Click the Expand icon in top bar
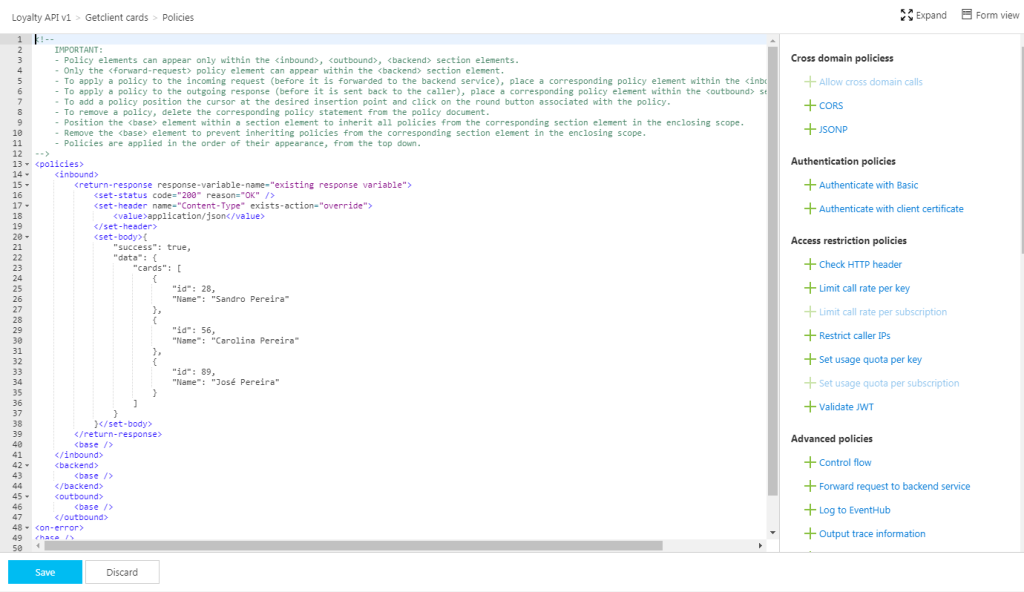 point(906,15)
